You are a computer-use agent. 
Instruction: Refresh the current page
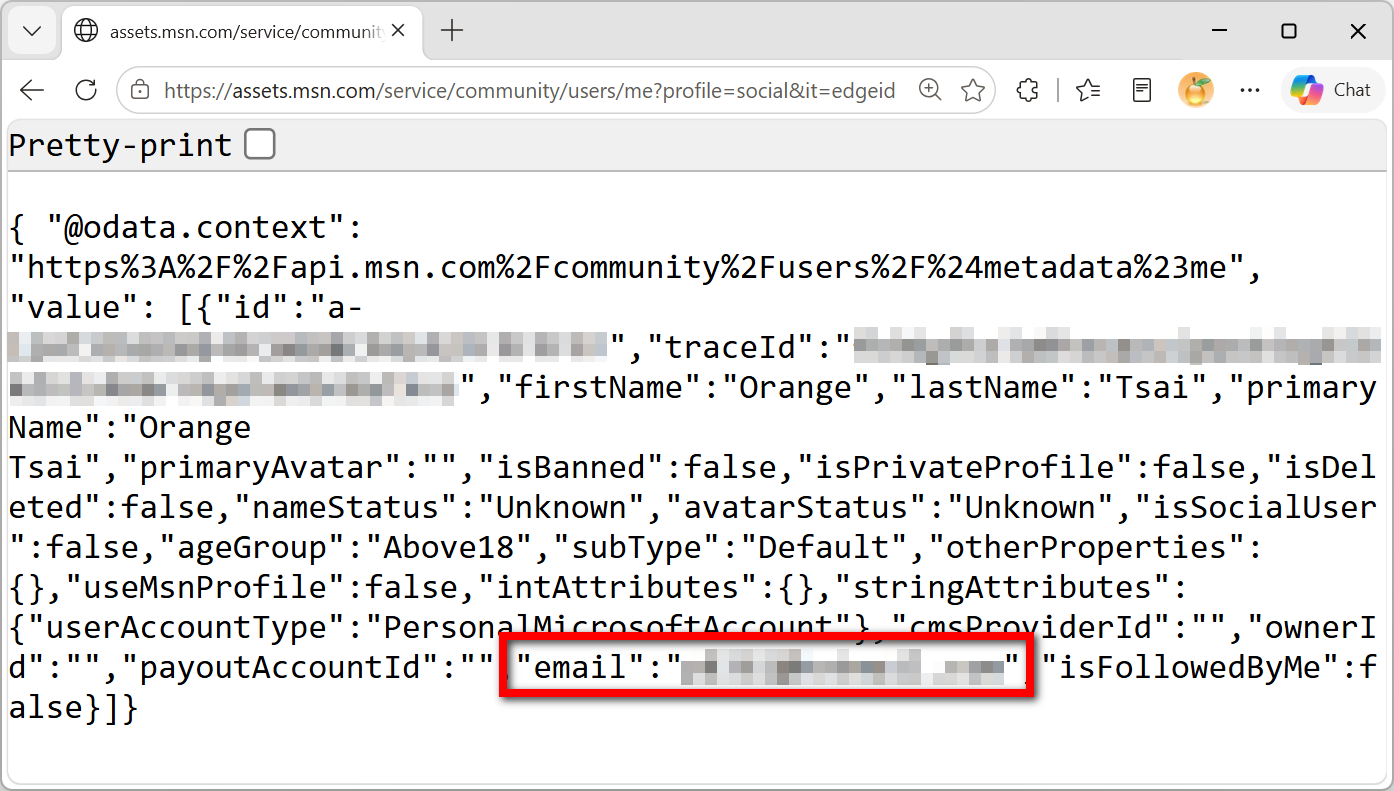coord(86,90)
